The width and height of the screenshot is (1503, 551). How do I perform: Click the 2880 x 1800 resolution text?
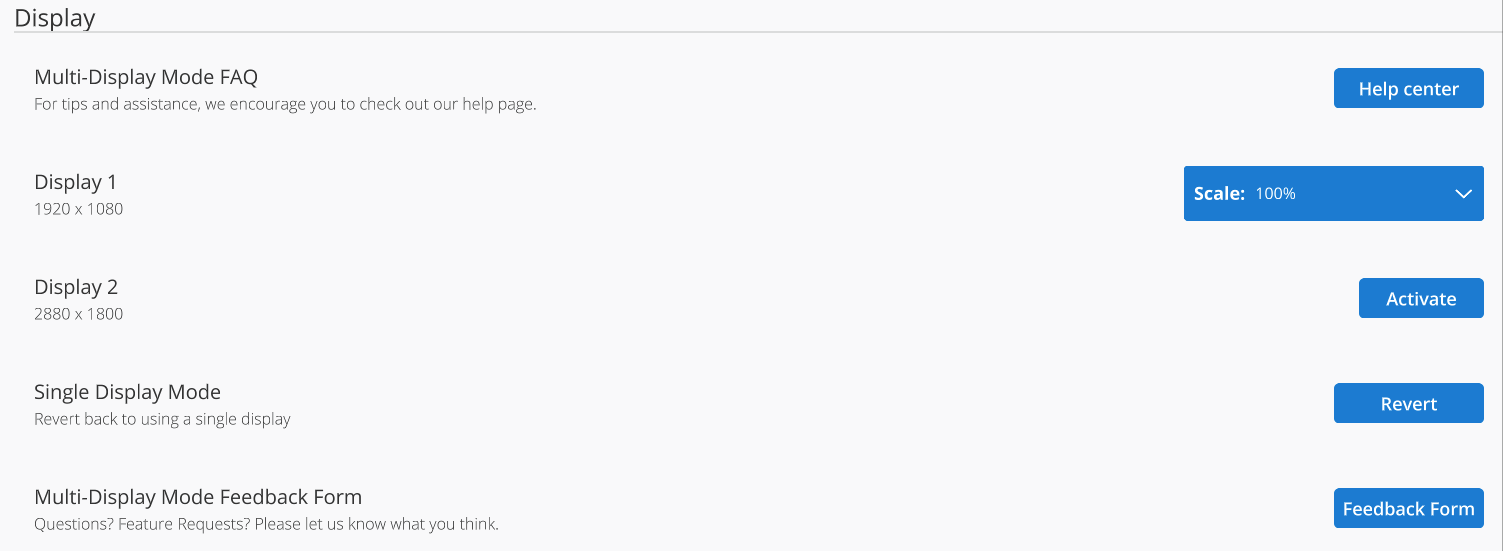[79, 314]
